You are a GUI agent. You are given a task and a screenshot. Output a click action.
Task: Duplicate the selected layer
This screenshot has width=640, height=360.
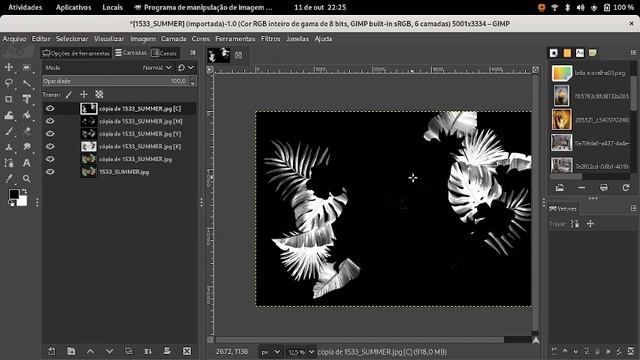pyautogui.click(x=129, y=351)
